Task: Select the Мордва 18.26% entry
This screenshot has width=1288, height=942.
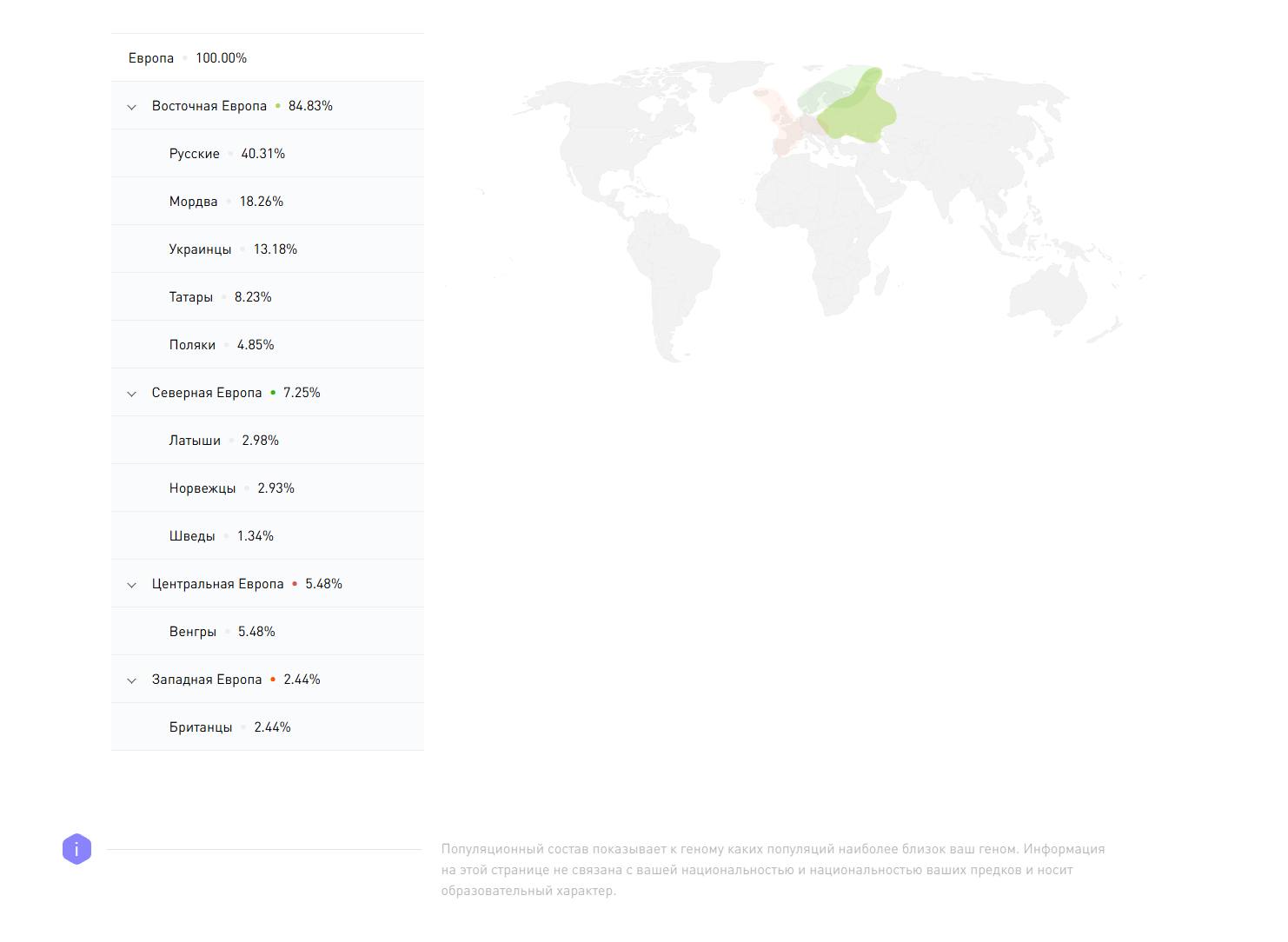Action: (x=226, y=202)
